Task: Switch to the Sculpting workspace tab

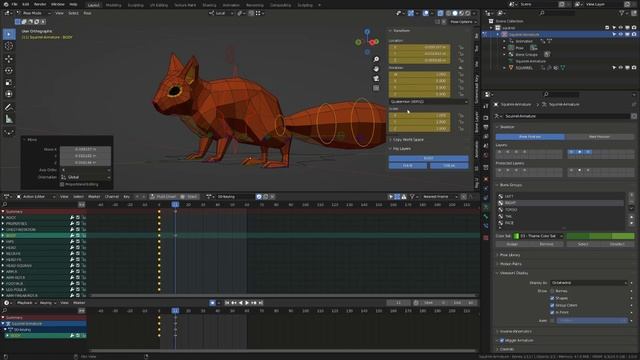Action: (x=136, y=5)
